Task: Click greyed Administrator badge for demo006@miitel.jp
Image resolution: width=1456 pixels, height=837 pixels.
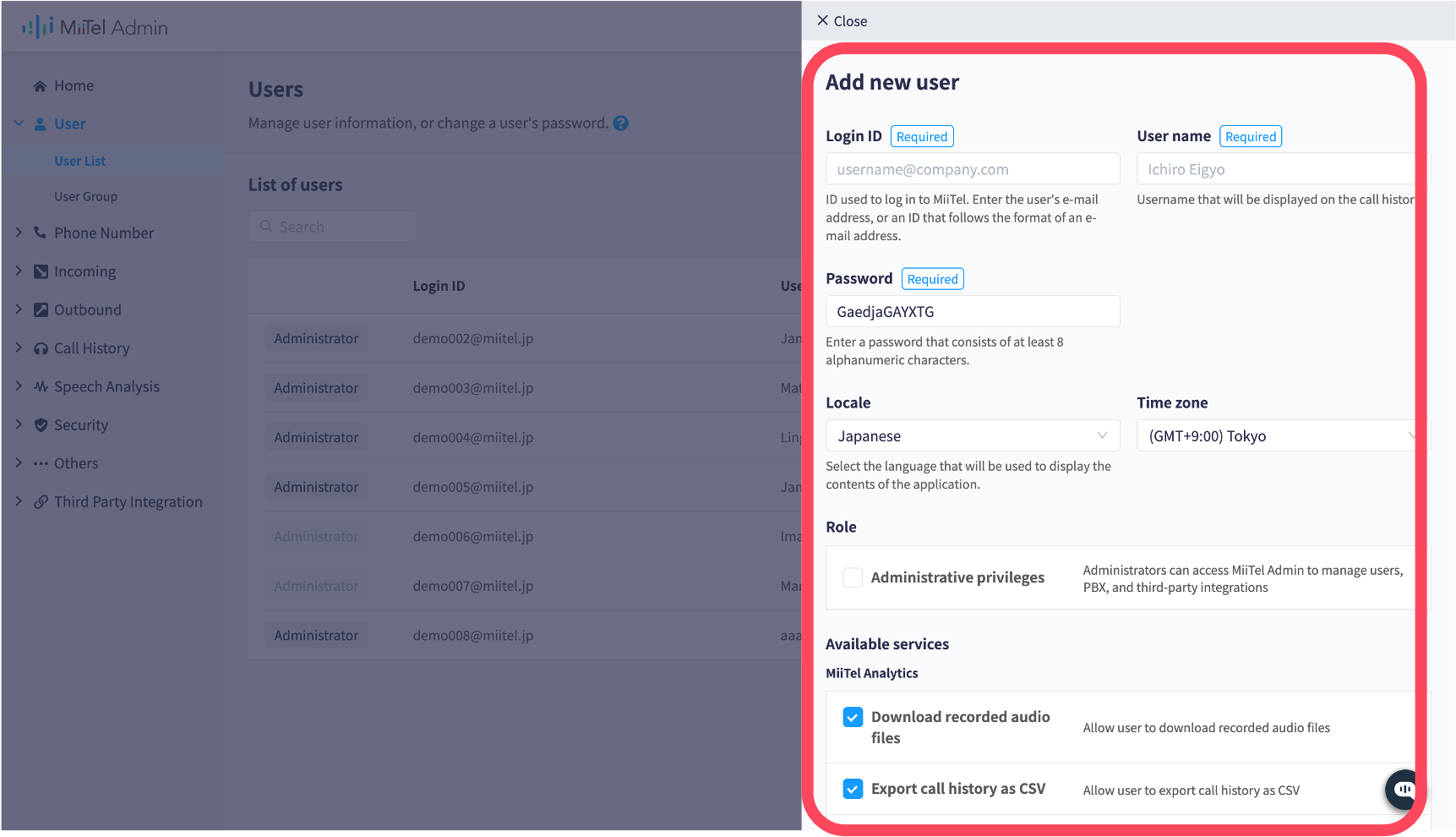Action: pos(316,536)
